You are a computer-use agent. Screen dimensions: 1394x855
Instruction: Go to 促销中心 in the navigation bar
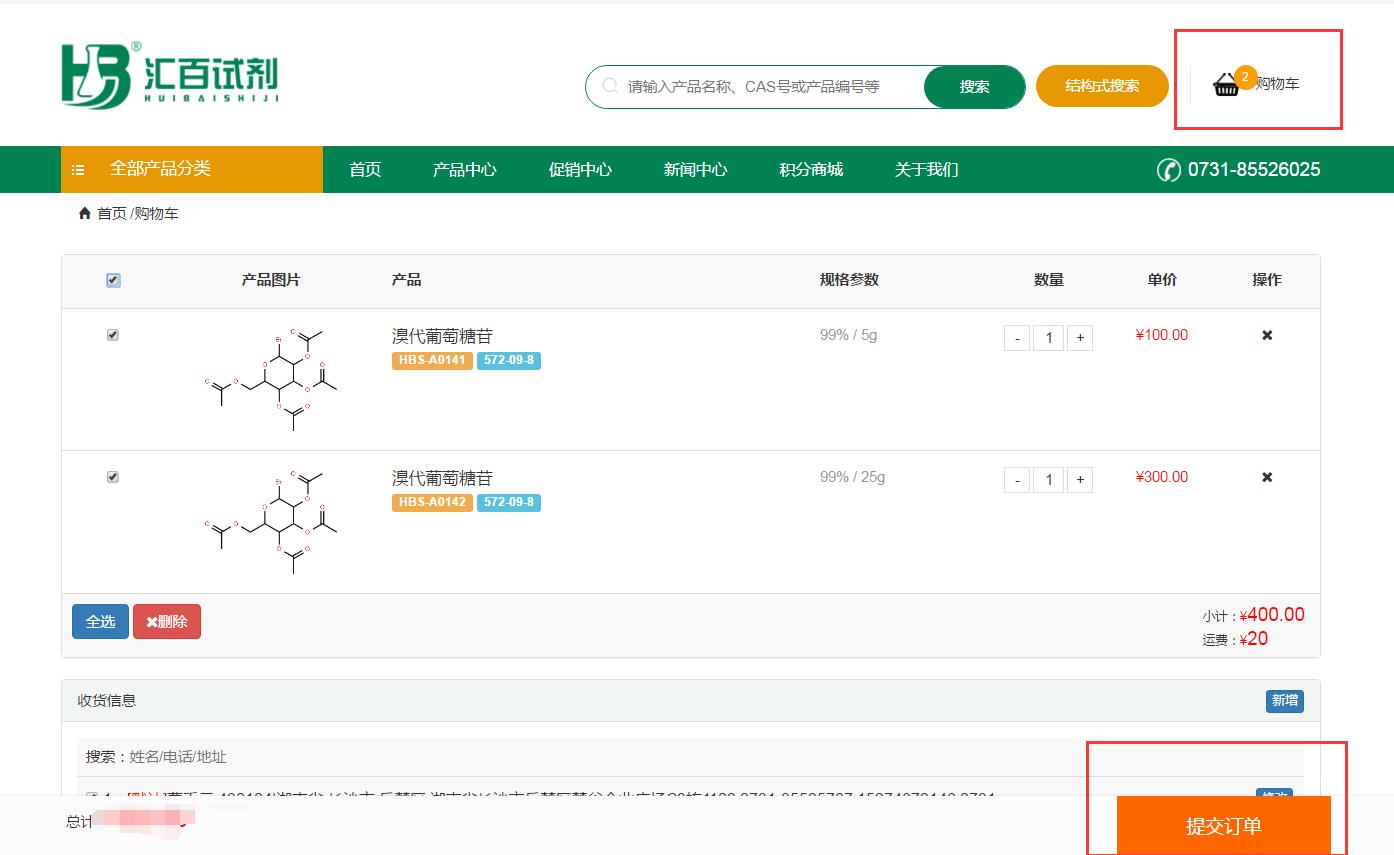[x=580, y=170]
